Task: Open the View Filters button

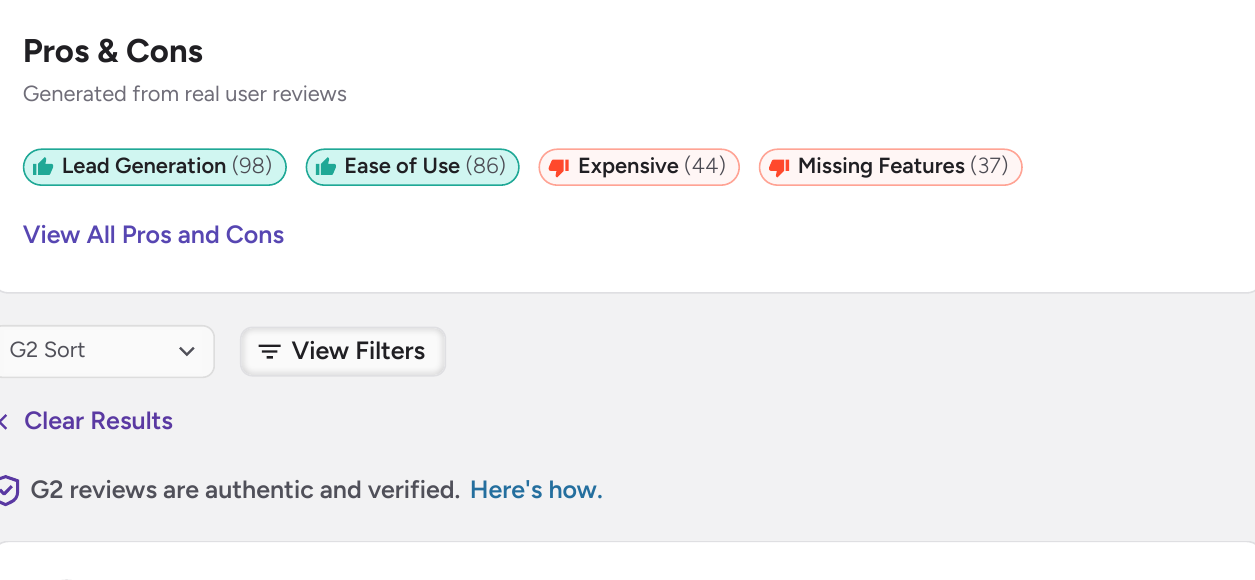Action: coord(343,351)
